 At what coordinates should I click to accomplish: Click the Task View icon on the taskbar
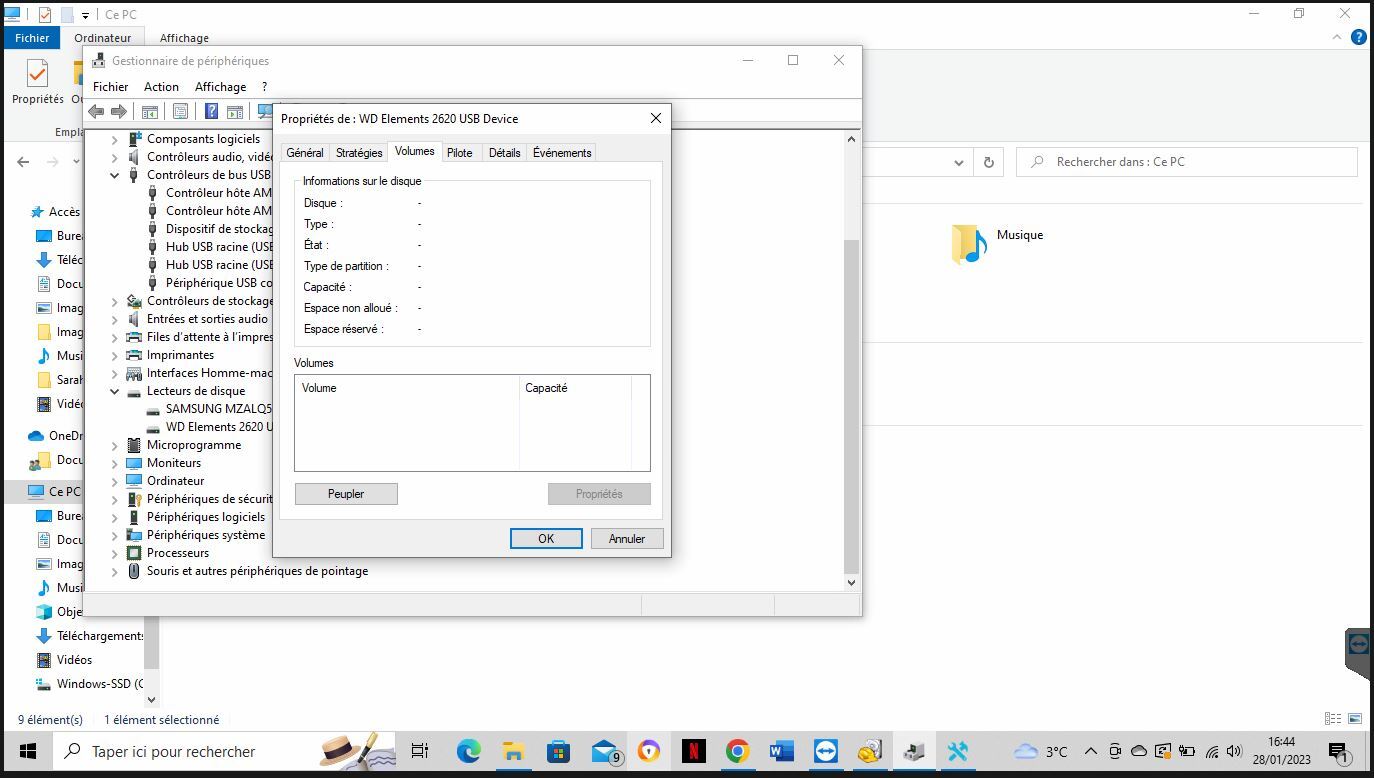point(420,751)
